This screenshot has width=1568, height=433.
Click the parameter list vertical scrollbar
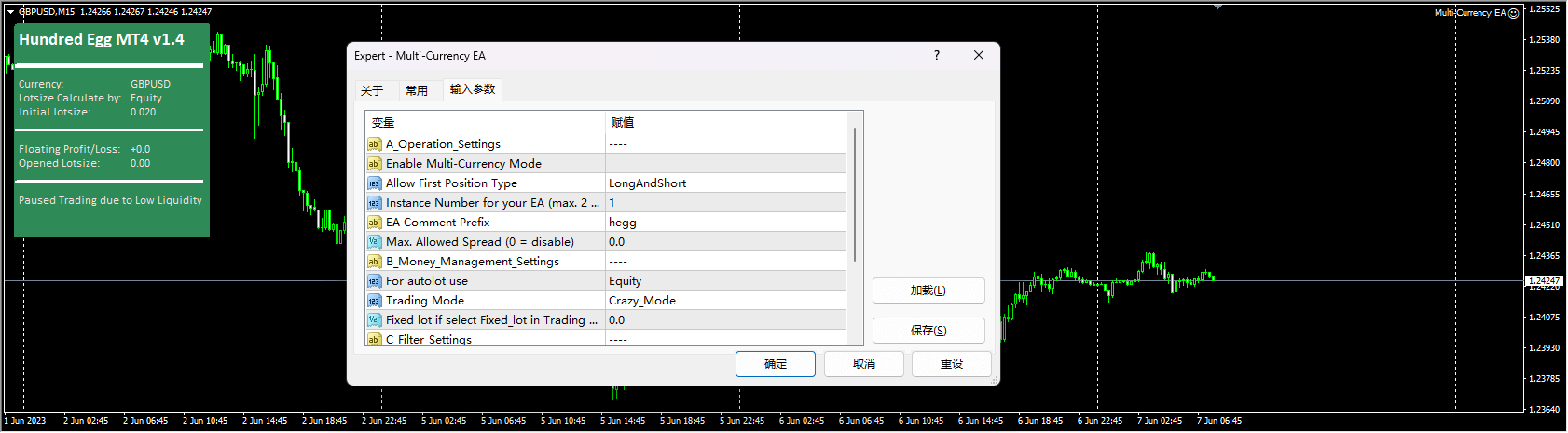pos(854,196)
